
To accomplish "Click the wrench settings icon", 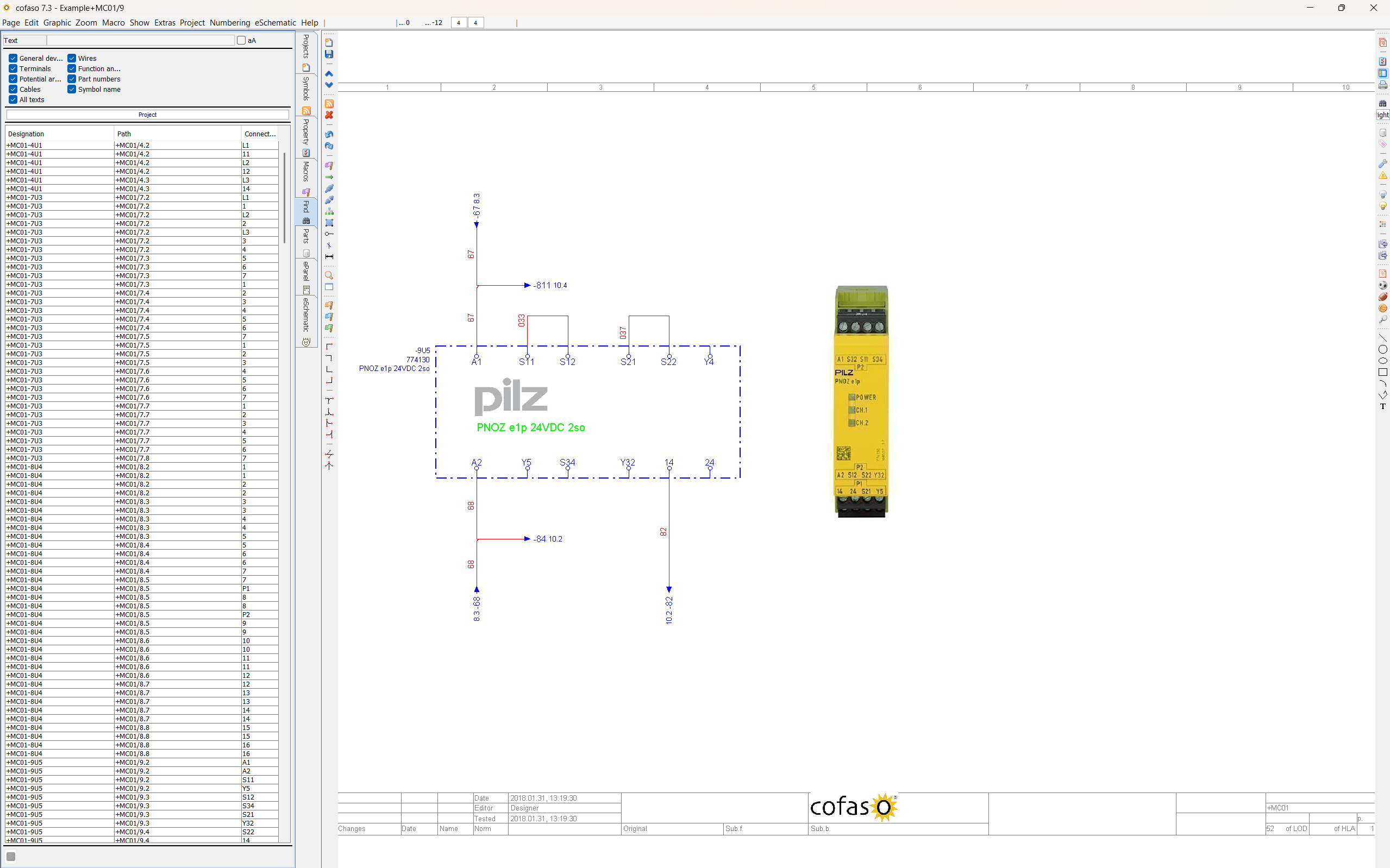I will pos(1382,164).
